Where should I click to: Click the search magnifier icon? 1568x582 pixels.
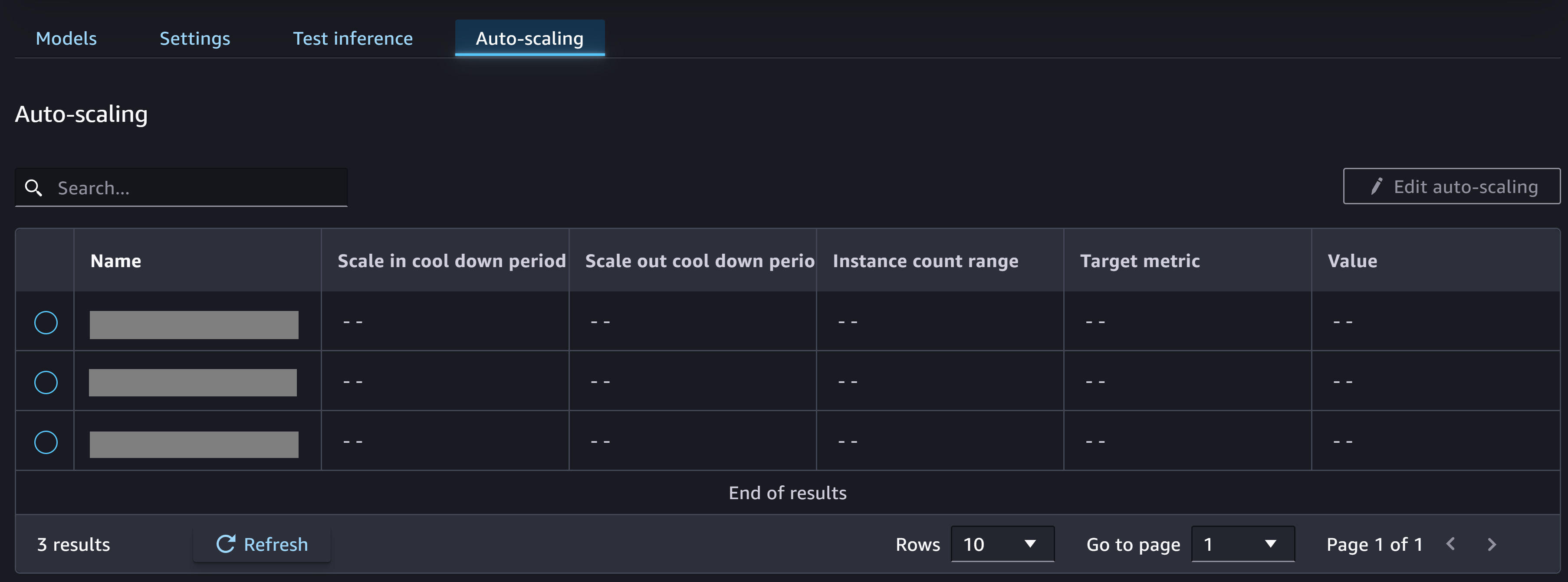click(x=33, y=186)
